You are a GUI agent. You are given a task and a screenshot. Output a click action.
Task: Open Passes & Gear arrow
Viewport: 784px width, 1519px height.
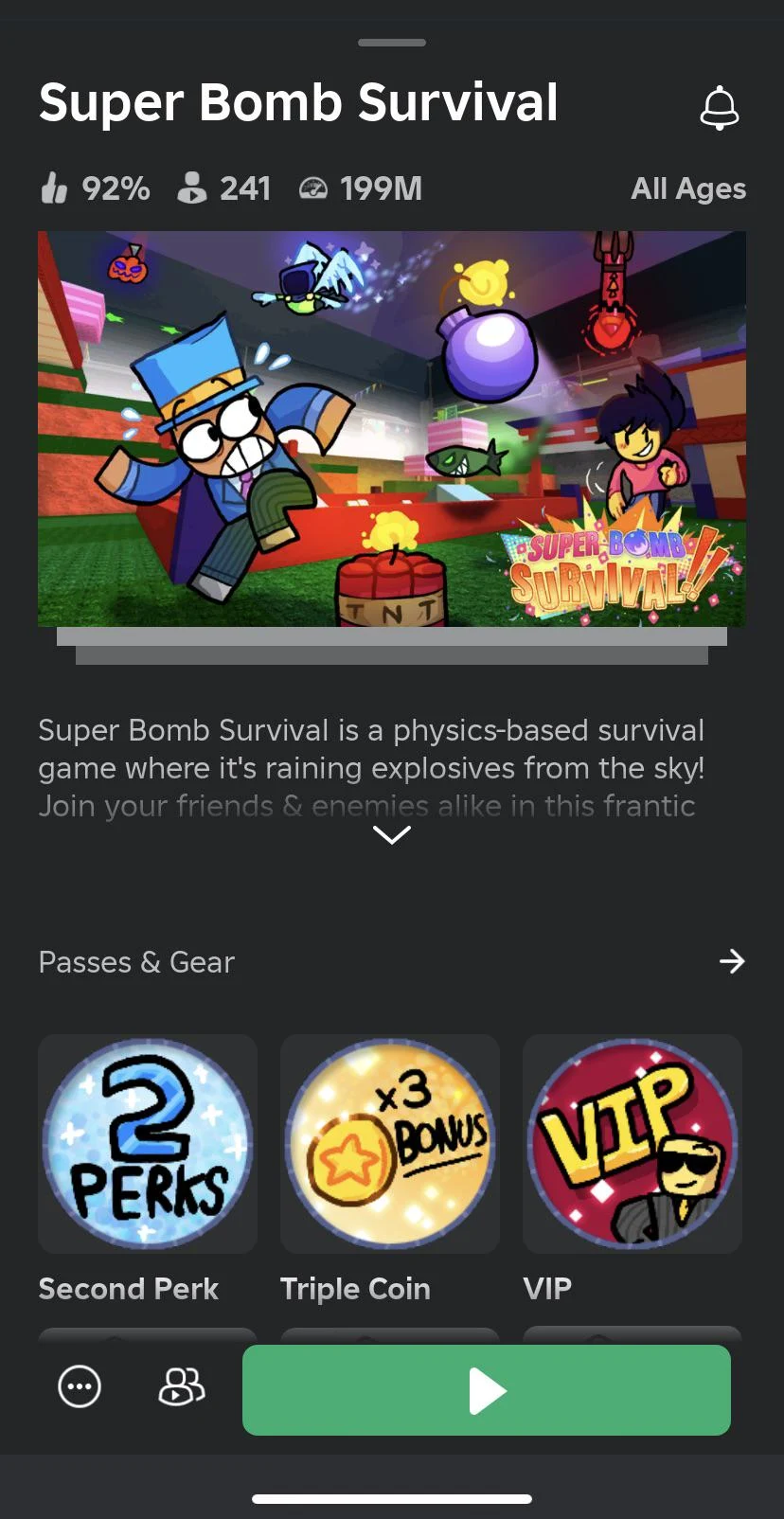click(732, 962)
